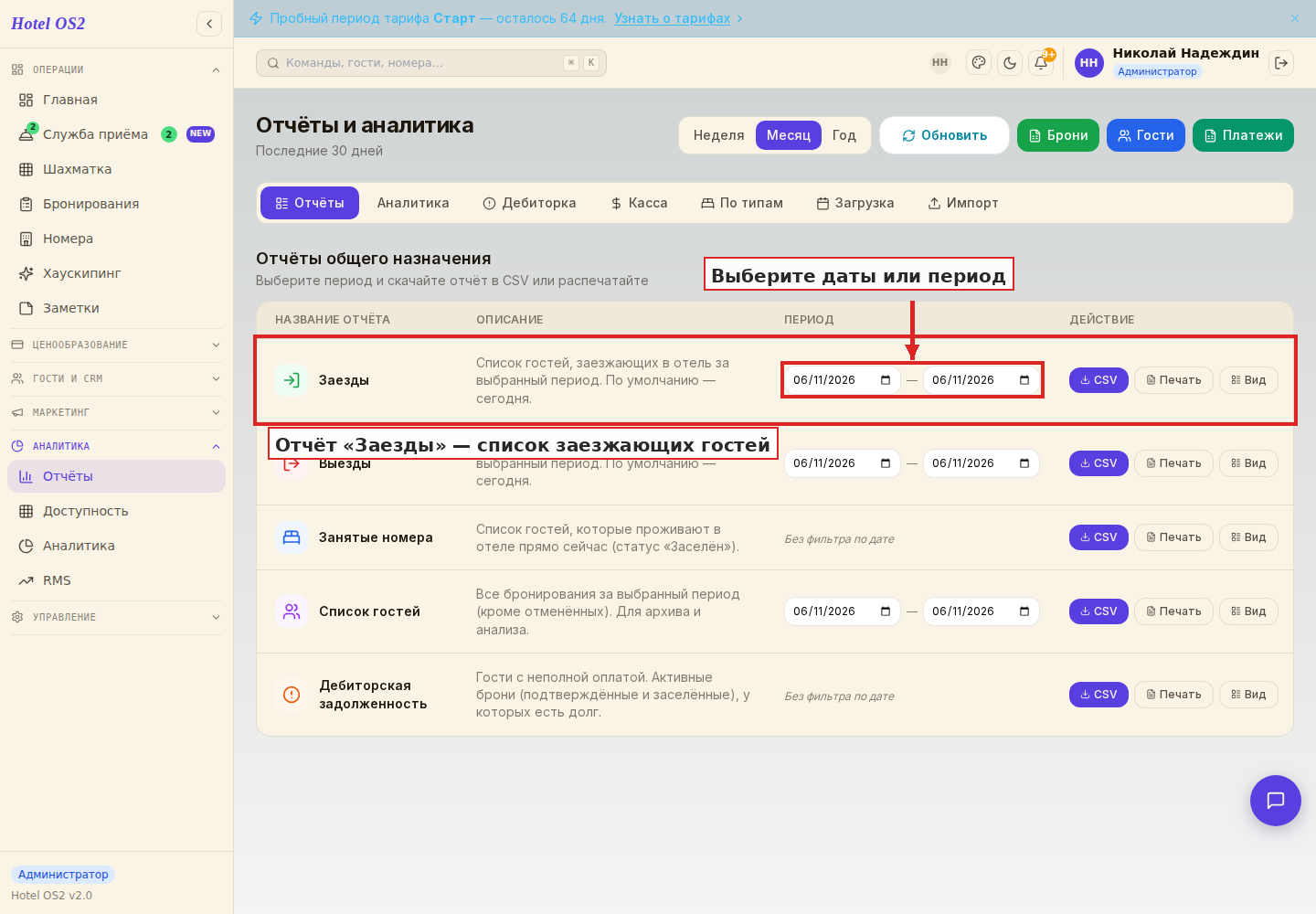1316x914 pixels.
Task: Open Служба приёма in the sidebar
Action: (x=116, y=134)
